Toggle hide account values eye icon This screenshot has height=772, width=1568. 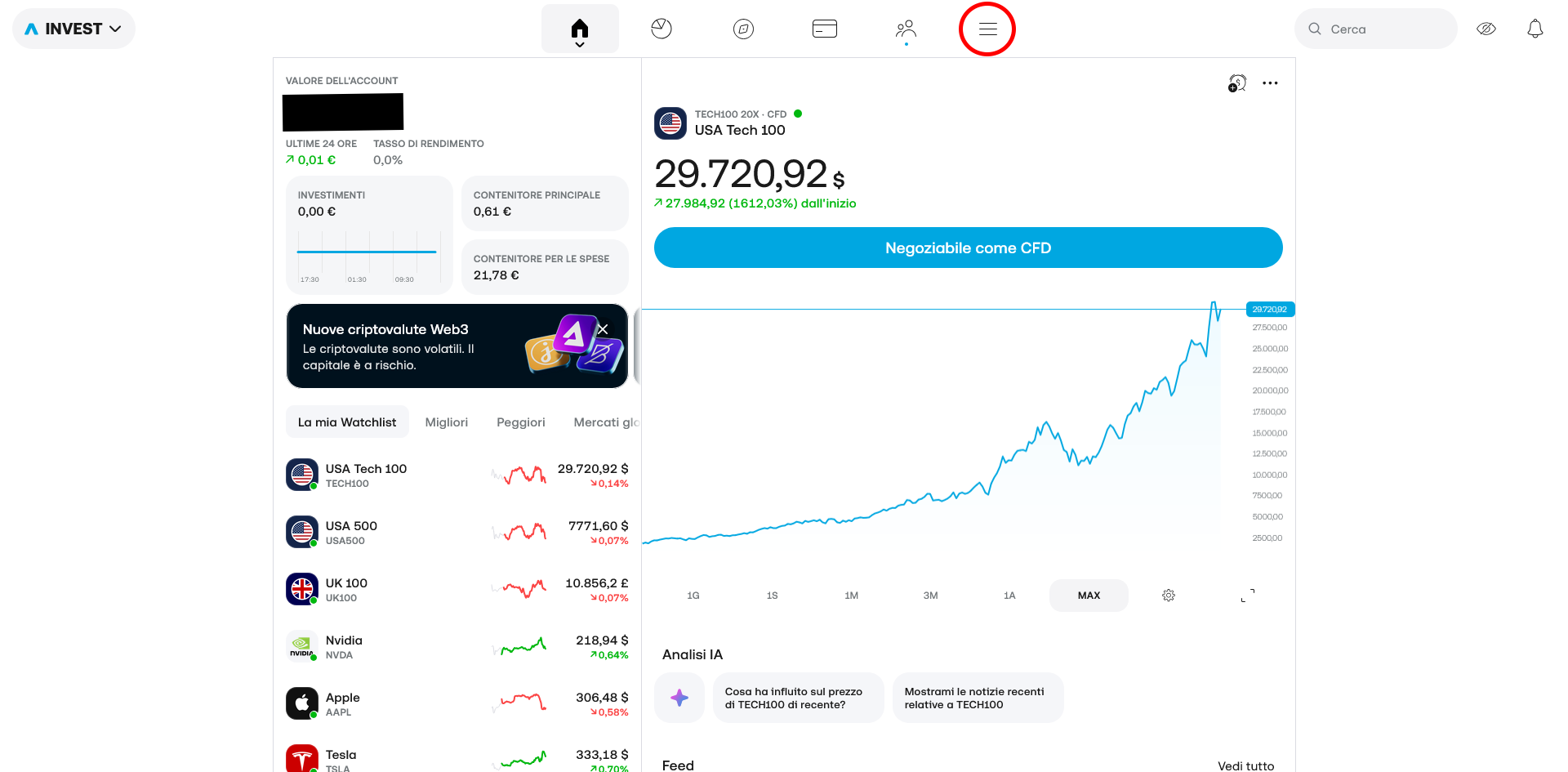click(x=1486, y=29)
